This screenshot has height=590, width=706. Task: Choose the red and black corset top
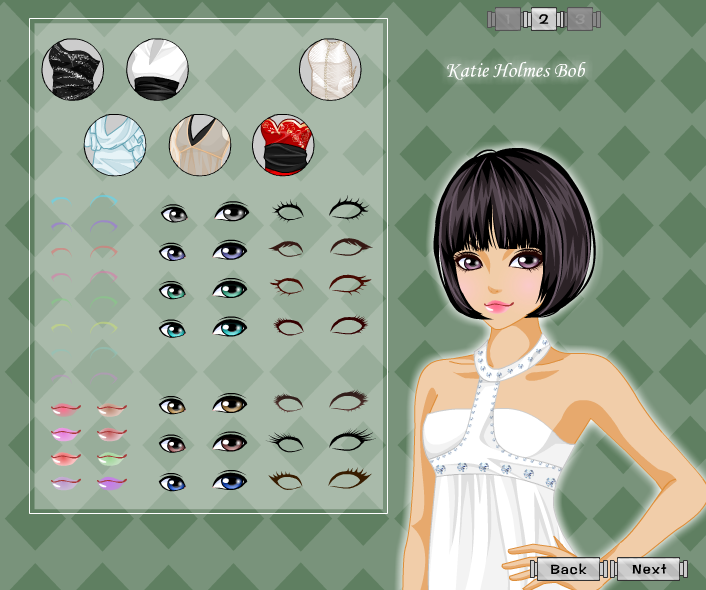283,145
